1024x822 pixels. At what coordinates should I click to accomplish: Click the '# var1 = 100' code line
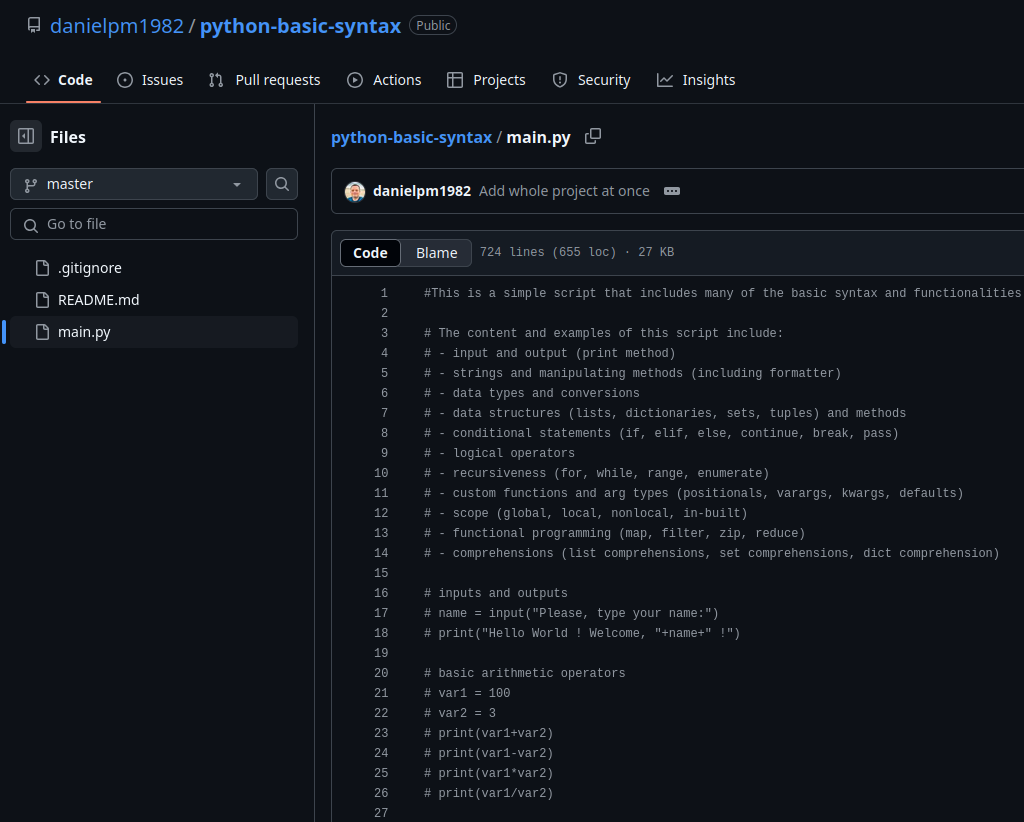pos(467,693)
